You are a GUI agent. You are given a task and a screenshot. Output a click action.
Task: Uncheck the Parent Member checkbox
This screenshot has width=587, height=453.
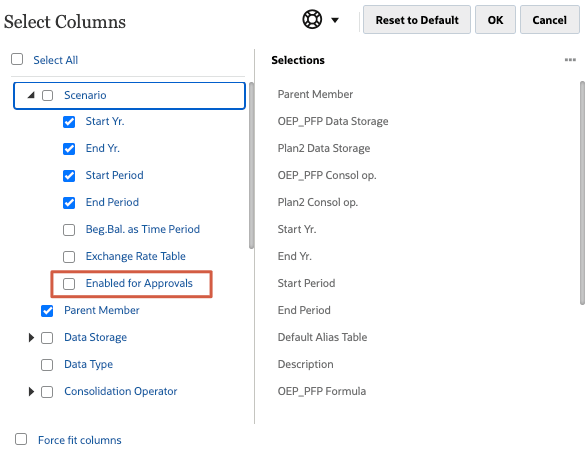47,311
